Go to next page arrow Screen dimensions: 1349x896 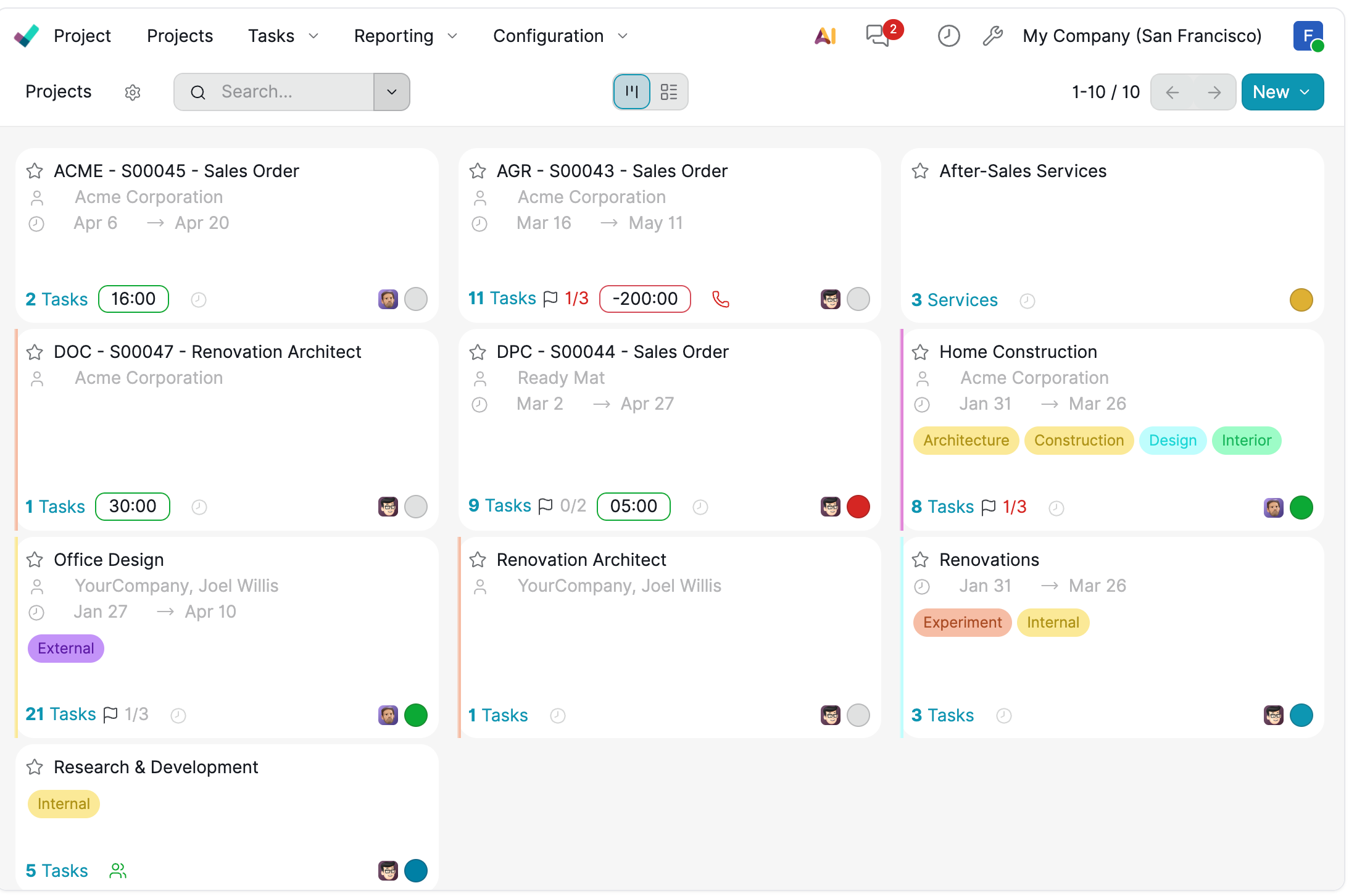[x=1214, y=93]
